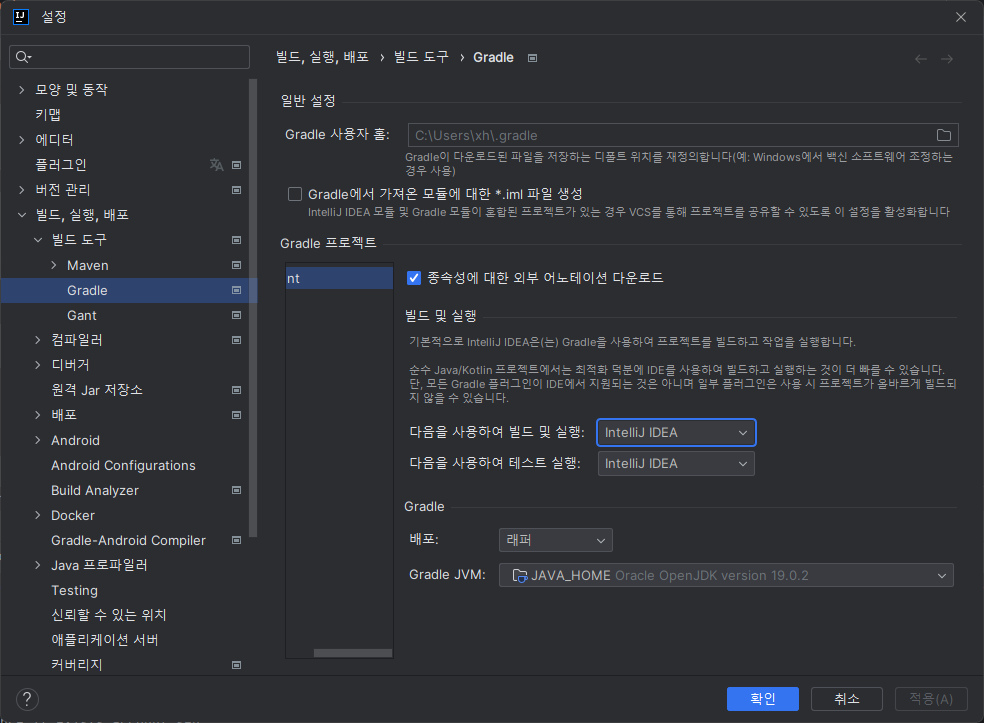The height and width of the screenshot is (723, 984).
Task: Click the forward navigation arrow
Action: (x=947, y=59)
